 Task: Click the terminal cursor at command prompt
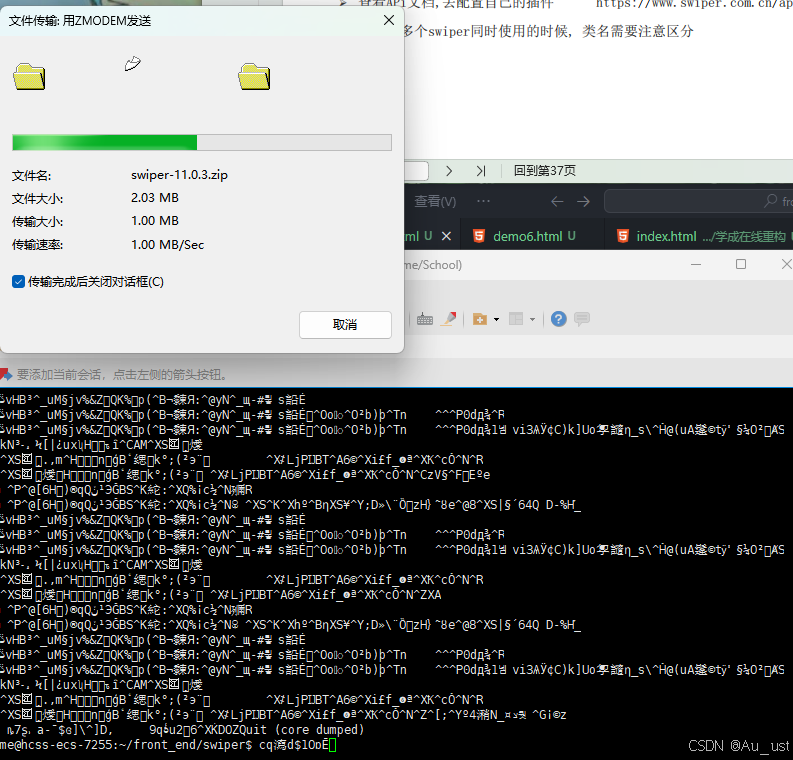click(x=332, y=745)
